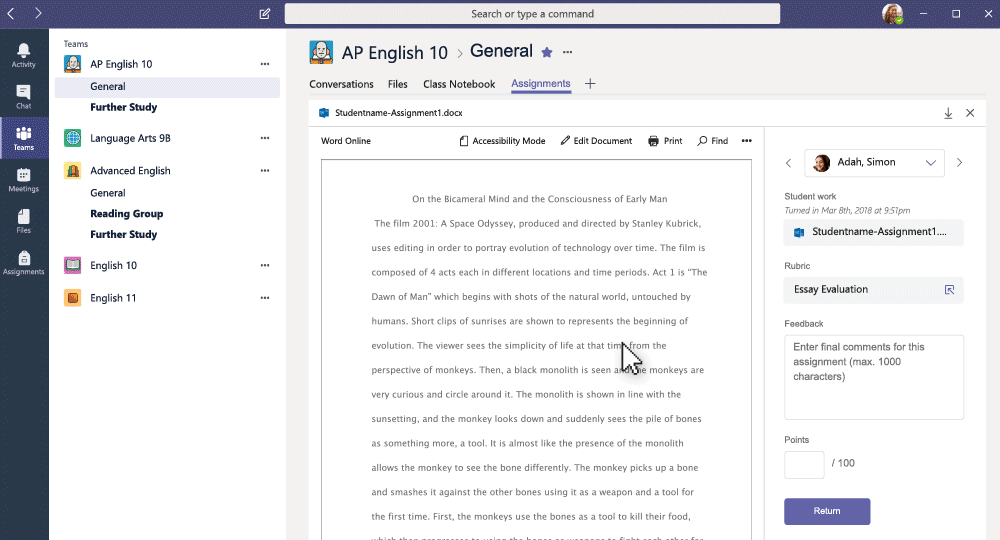1000x540 pixels.
Task: Click the Word Online label
Action: [x=346, y=141]
